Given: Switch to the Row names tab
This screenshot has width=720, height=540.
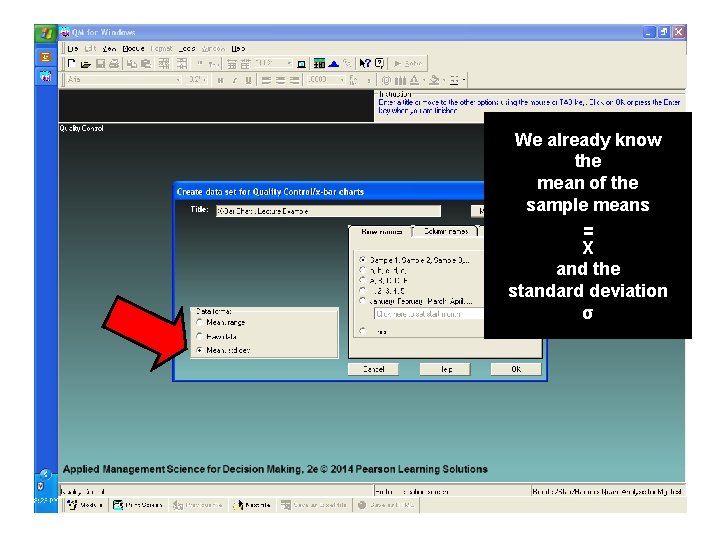Looking at the screenshot, I should 381,231.
